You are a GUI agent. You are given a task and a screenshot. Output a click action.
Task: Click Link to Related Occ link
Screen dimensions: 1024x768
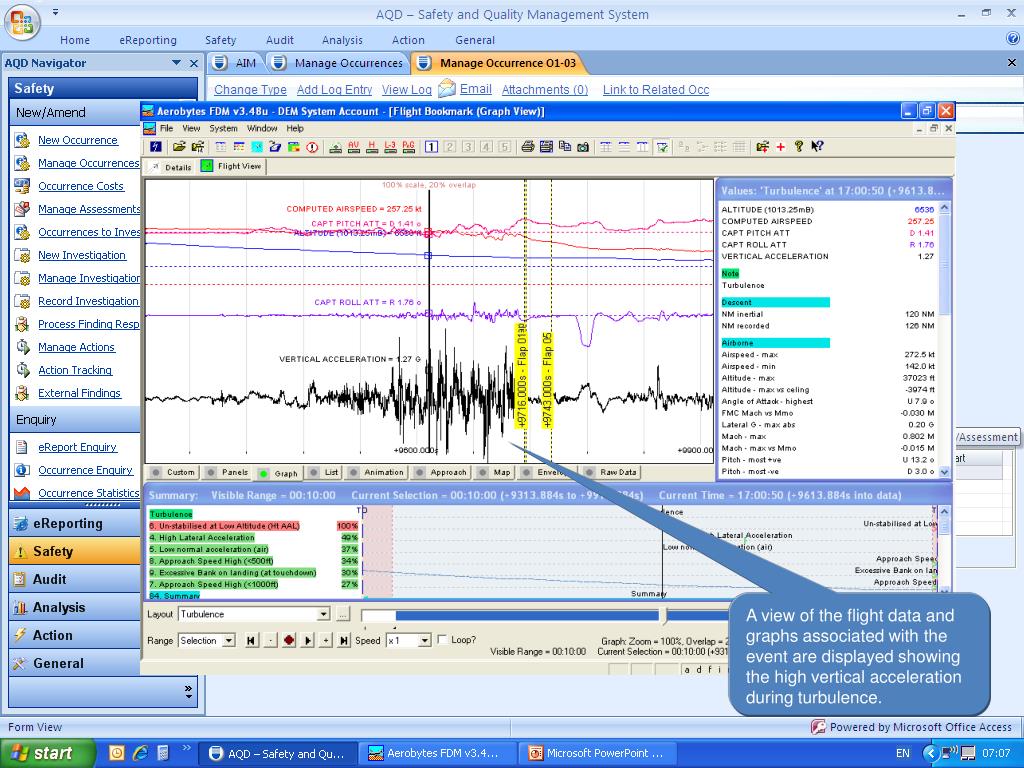pyautogui.click(x=656, y=89)
